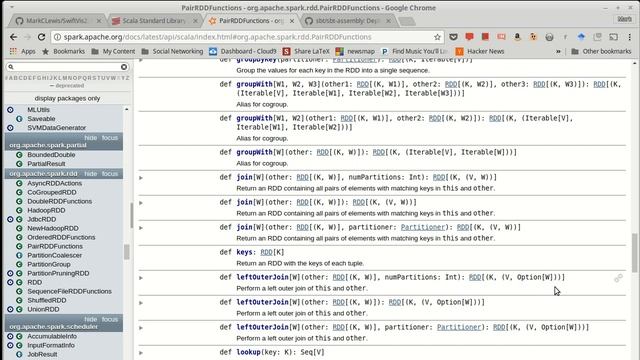Open the AccumulableInfo companion object icon
This screenshot has height=360, width=640.
click(x=10, y=336)
